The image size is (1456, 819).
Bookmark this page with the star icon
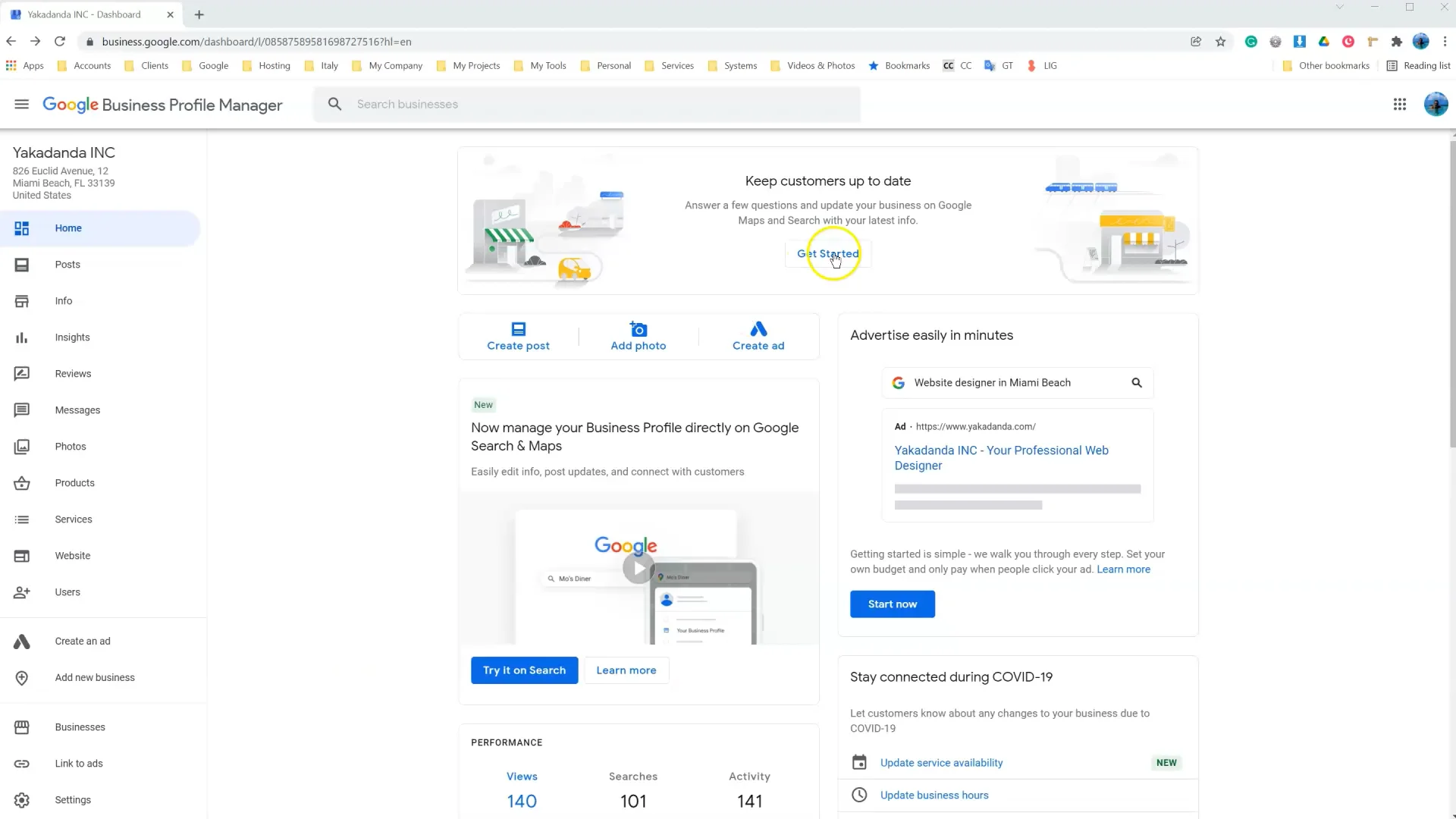[1220, 42]
